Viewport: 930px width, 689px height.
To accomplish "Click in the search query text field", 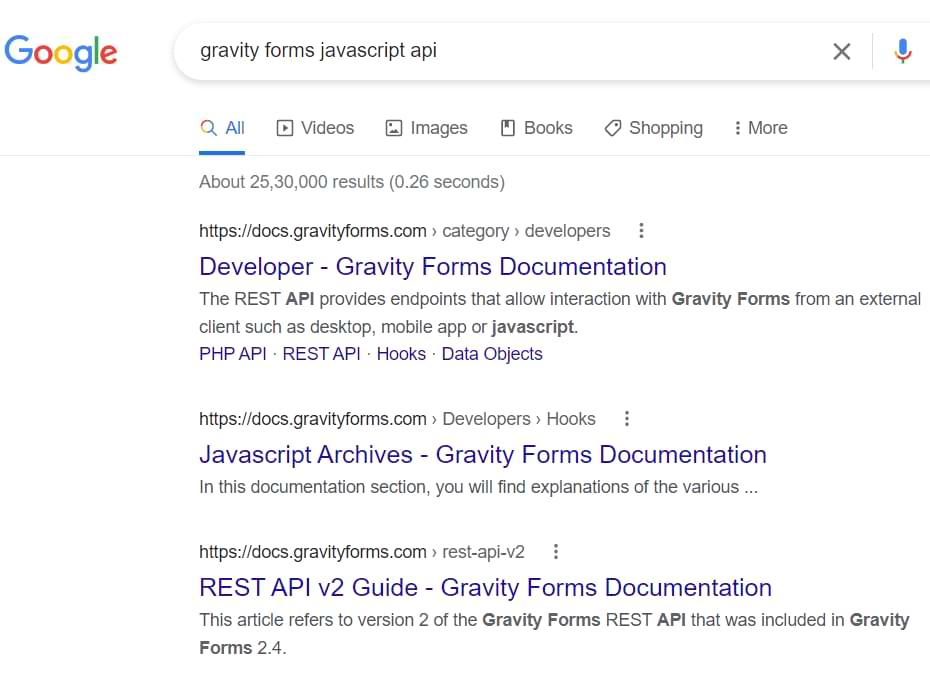I will 500,51.
